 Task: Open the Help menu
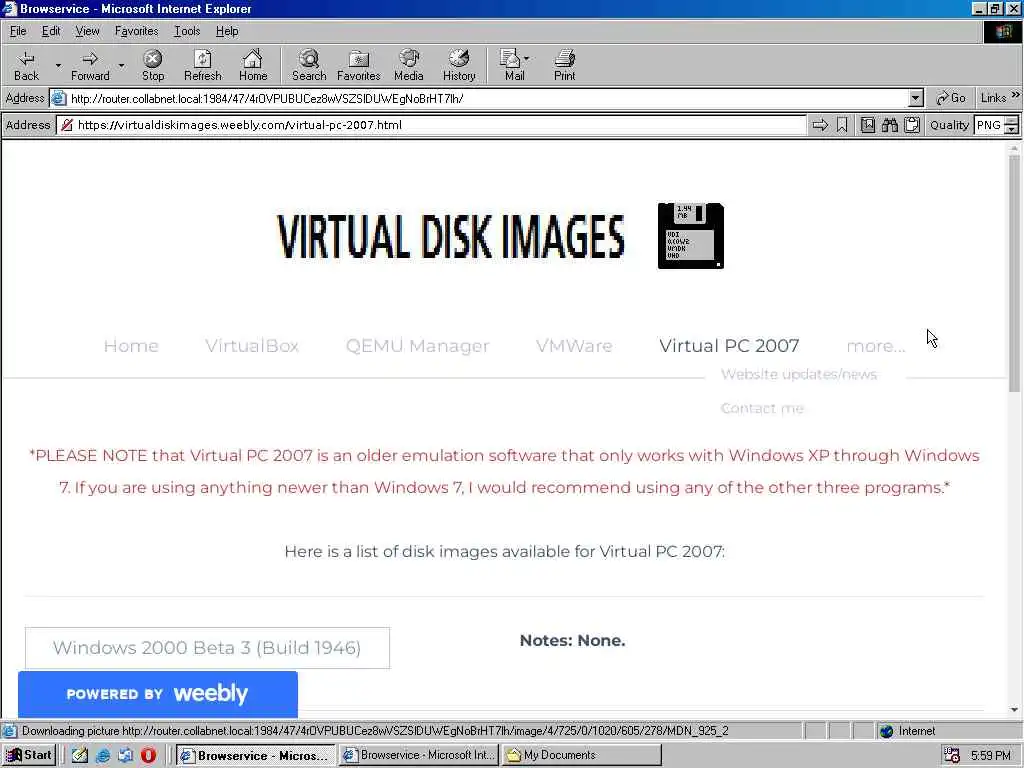(x=227, y=31)
